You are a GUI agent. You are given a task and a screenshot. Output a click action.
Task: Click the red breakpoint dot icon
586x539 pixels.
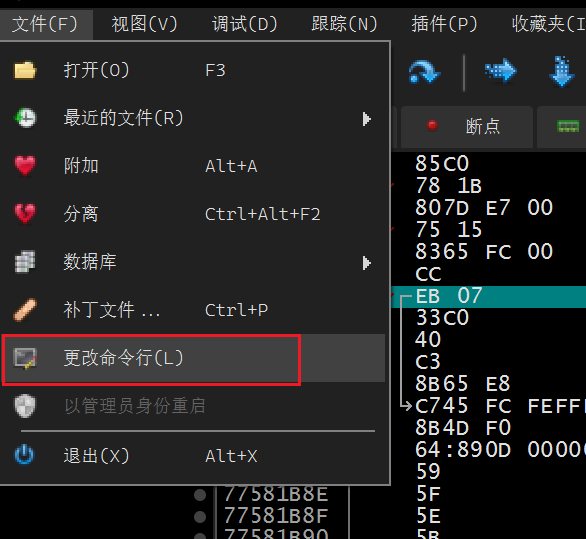[432, 126]
